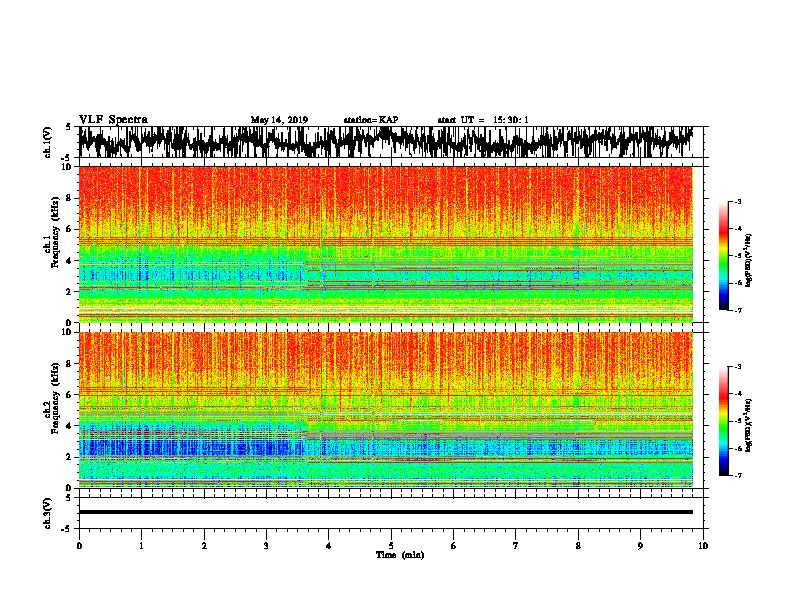Click the "-3" label on ch.1 colorbar
The image size is (792, 612).
pyautogui.click(x=738, y=201)
